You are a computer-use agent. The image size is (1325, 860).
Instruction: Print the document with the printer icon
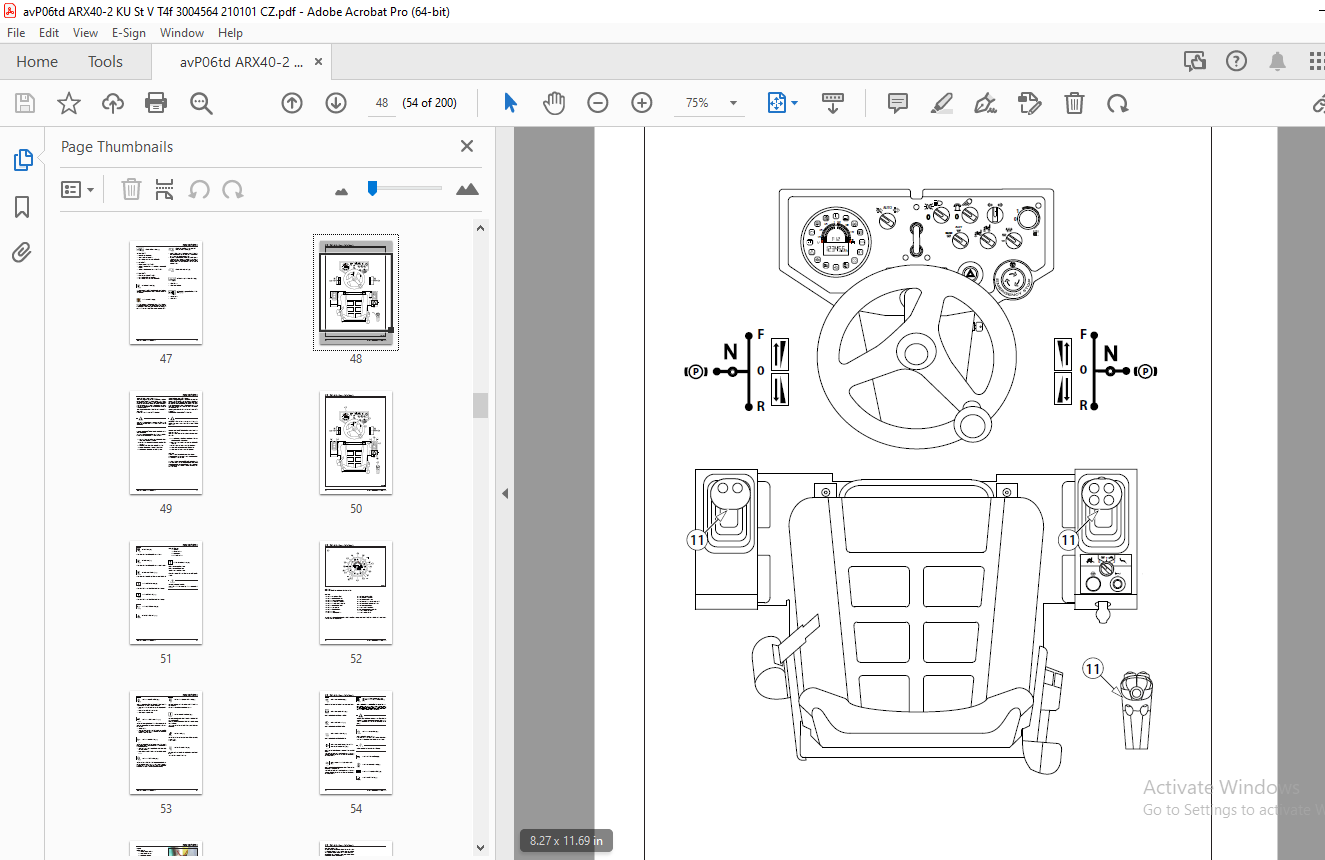click(156, 103)
